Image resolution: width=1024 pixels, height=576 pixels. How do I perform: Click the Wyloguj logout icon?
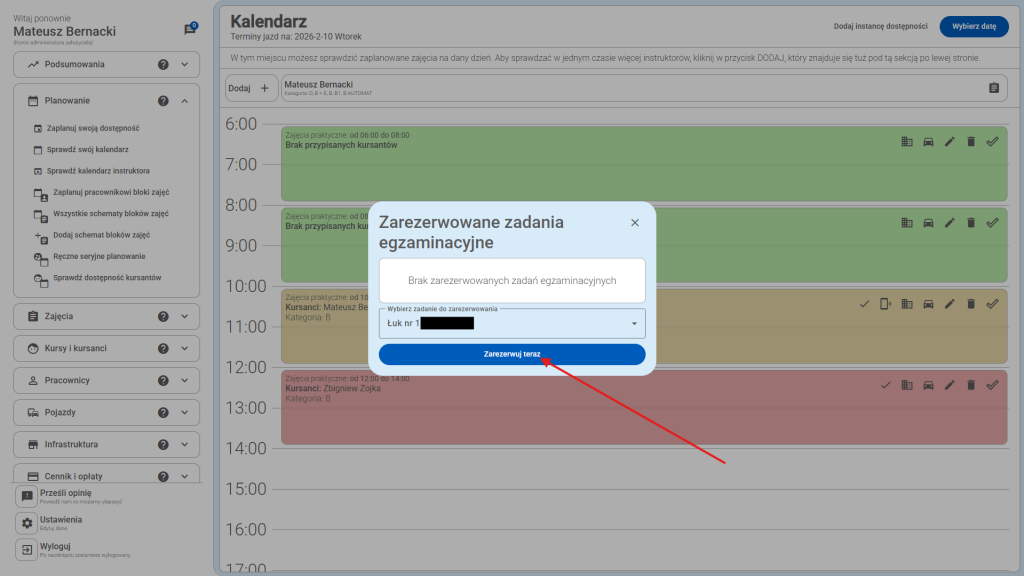(27, 547)
